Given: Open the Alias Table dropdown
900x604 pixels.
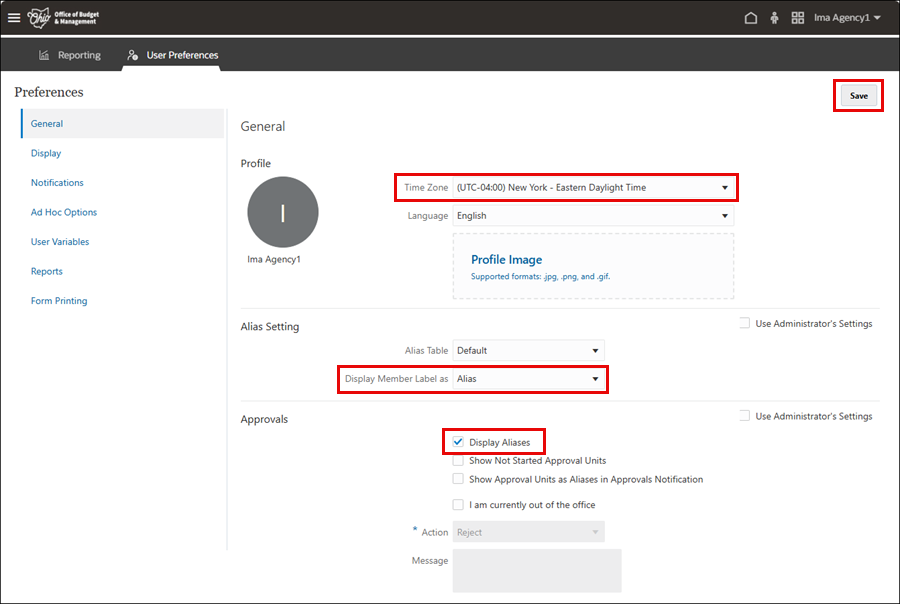Looking at the screenshot, I should [x=528, y=350].
